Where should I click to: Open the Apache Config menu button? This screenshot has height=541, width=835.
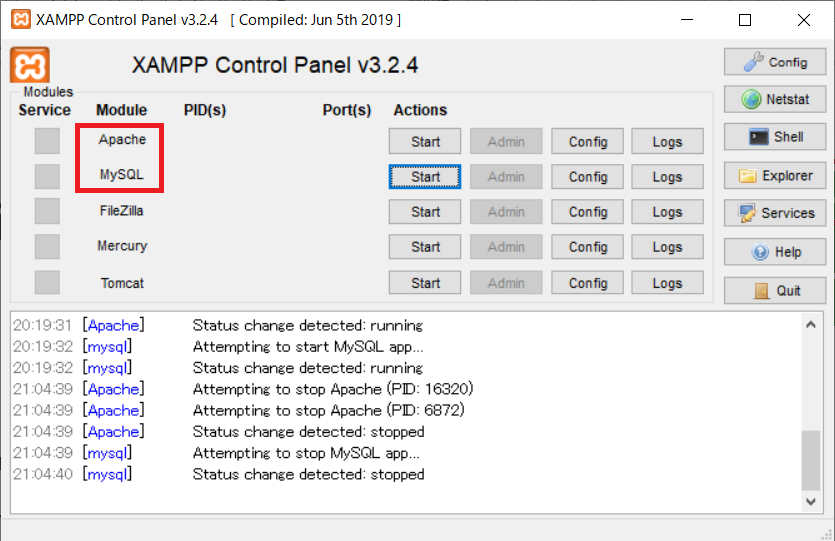[x=587, y=141]
